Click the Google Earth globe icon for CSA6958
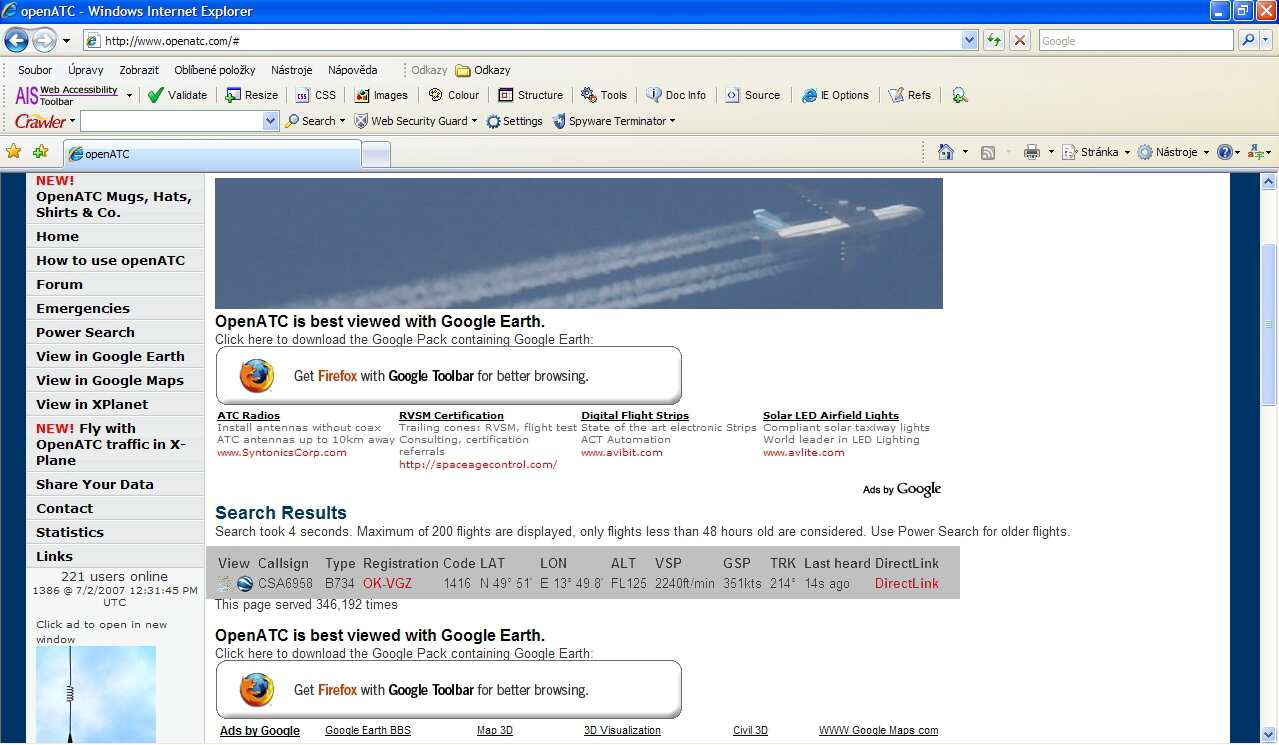 244,584
